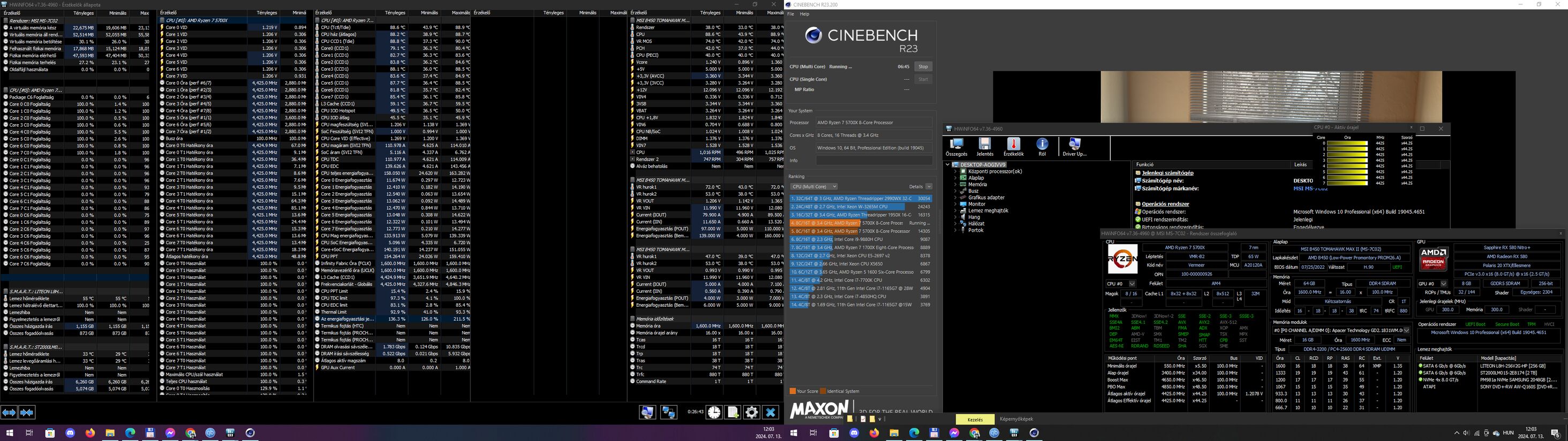1568x441 pixels.
Task: Click the Jelenlegi számítógép heading link
Action: tap(1167, 173)
